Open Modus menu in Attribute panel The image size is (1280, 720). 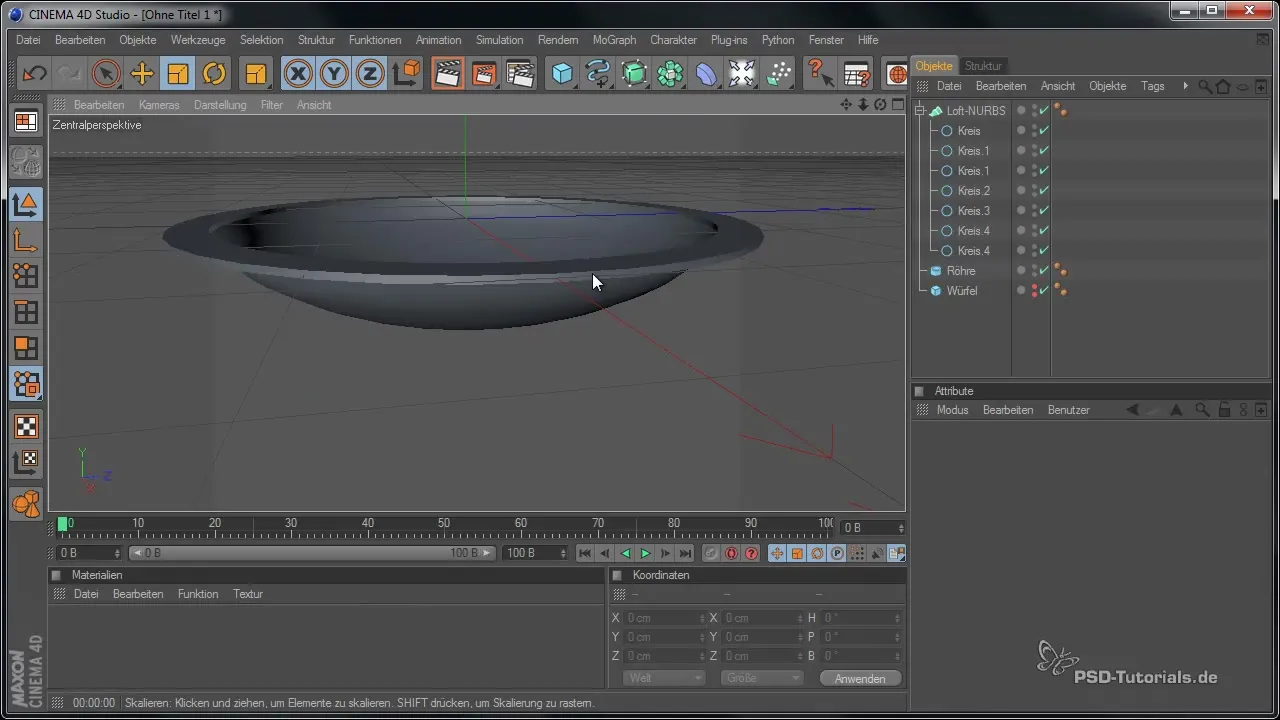pos(952,410)
